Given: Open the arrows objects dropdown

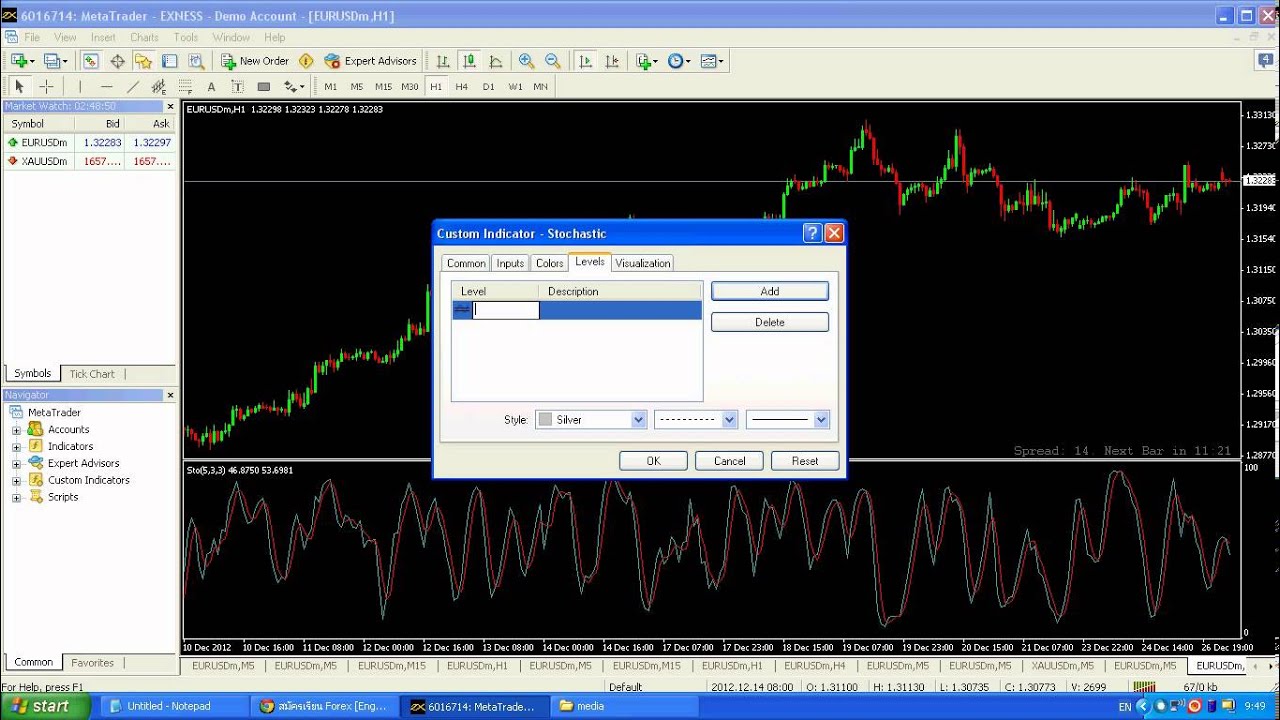Looking at the screenshot, I should tap(294, 87).
